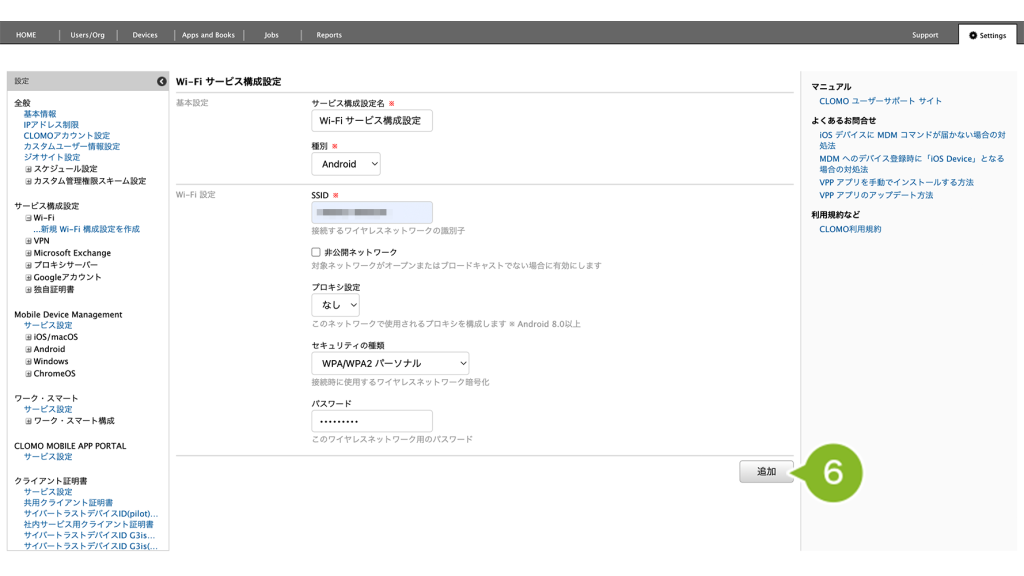Open CLOMO ユーザーサポート サイト link

[880, 101]
